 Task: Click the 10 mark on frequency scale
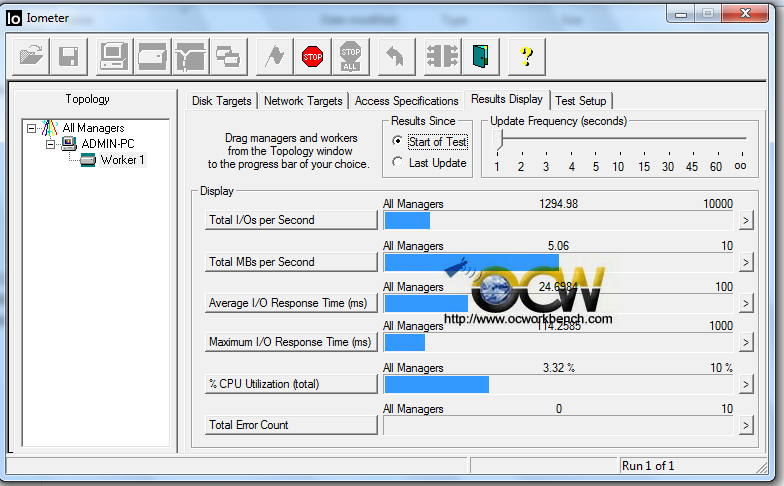click(618, 167)
